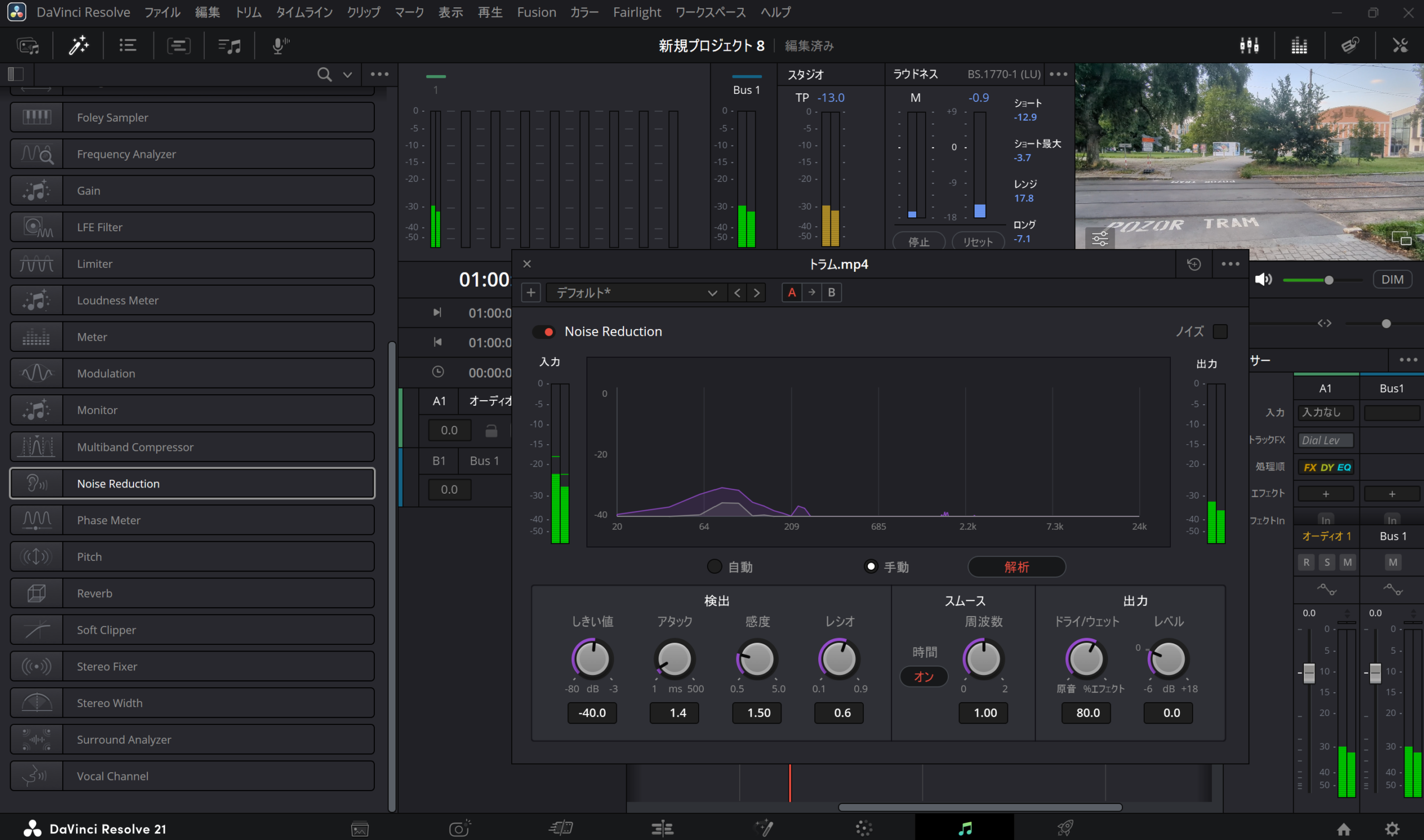This screenshot has width=1424, height=840.
Task: Toggle the DIM monitor button
Action: (x=1392, y=280)
